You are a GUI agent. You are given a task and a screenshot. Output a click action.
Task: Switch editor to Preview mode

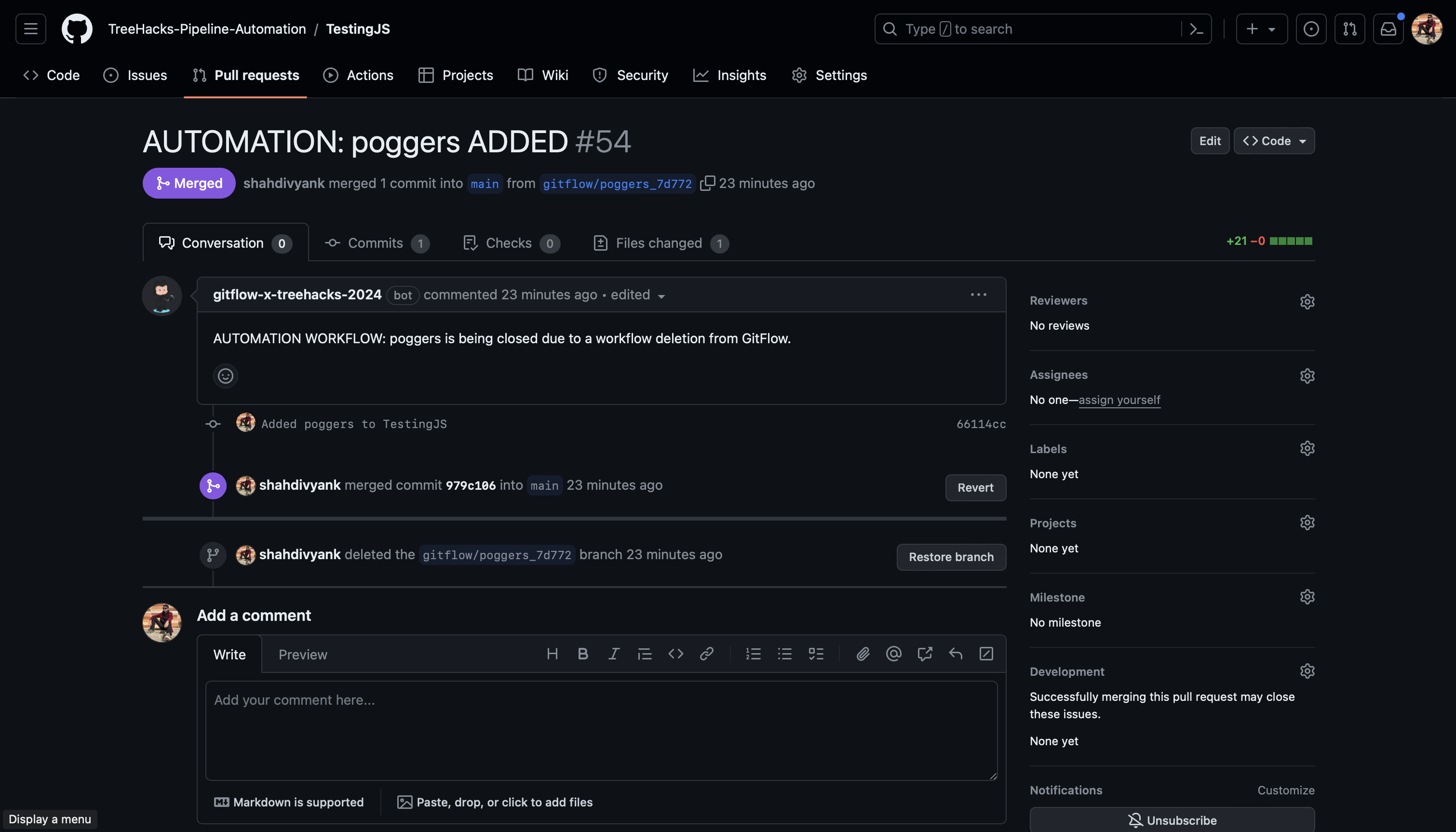coord(302,654)
